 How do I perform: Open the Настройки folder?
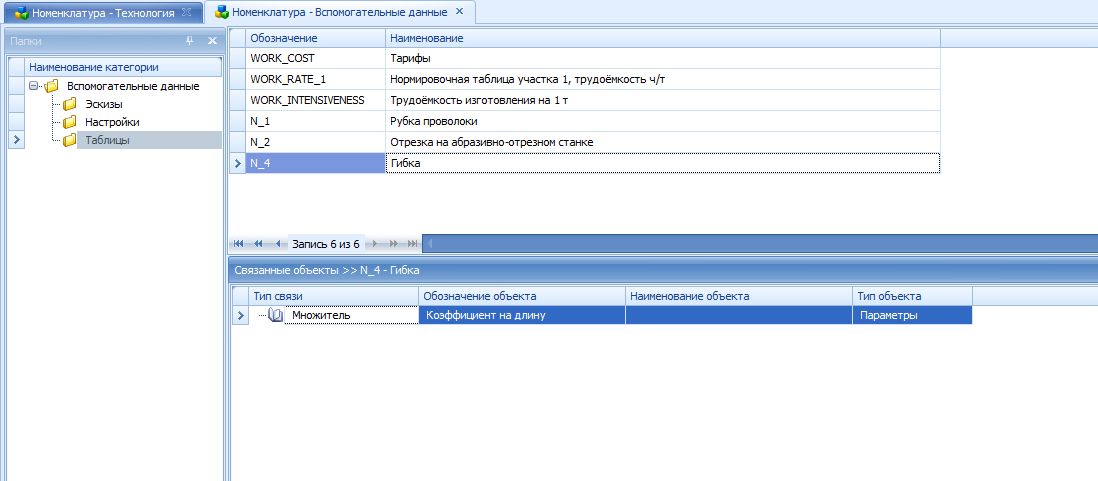click(x=112, y=122)
